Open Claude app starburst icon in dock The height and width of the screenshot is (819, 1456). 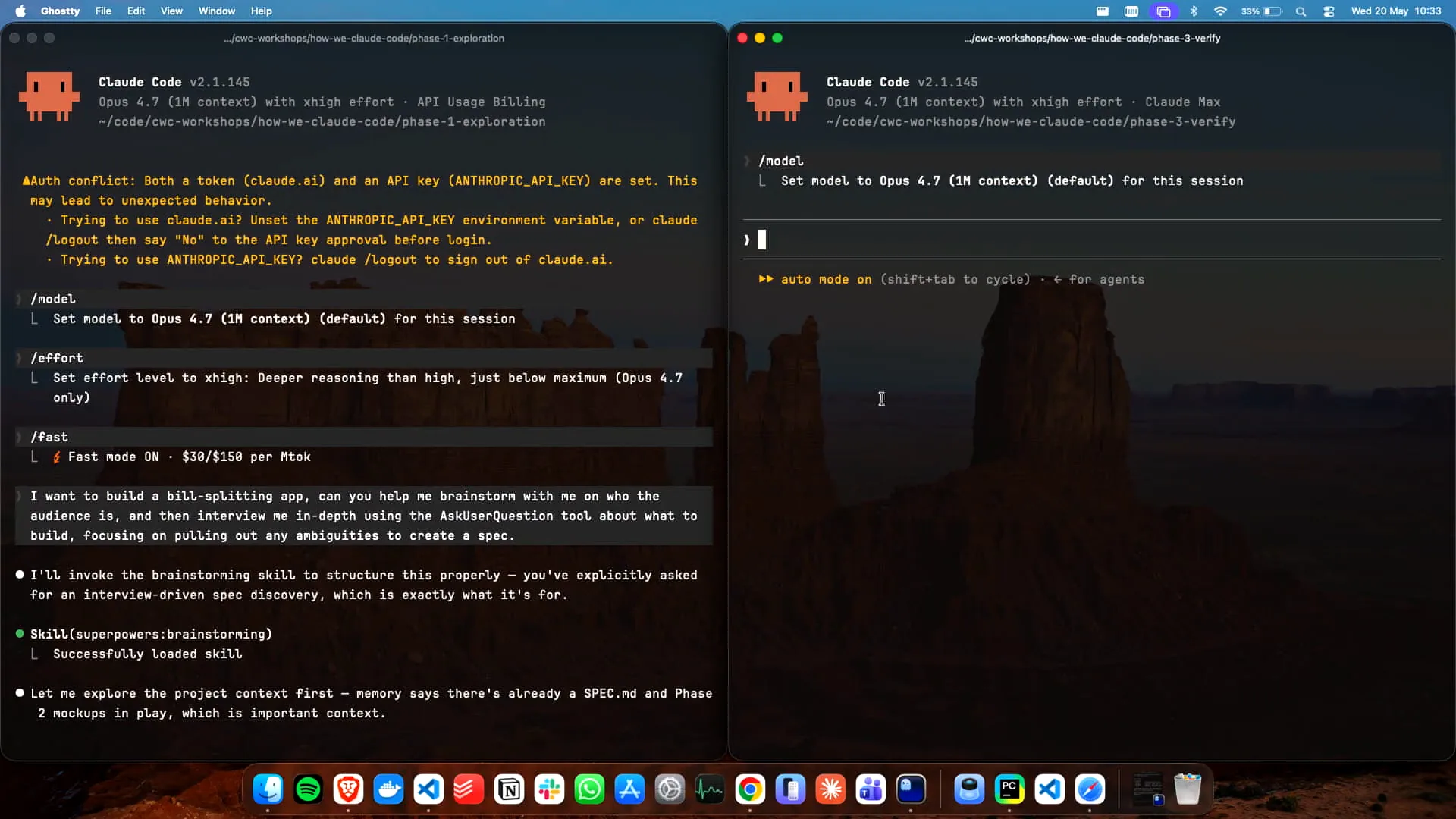coord(830,789)
